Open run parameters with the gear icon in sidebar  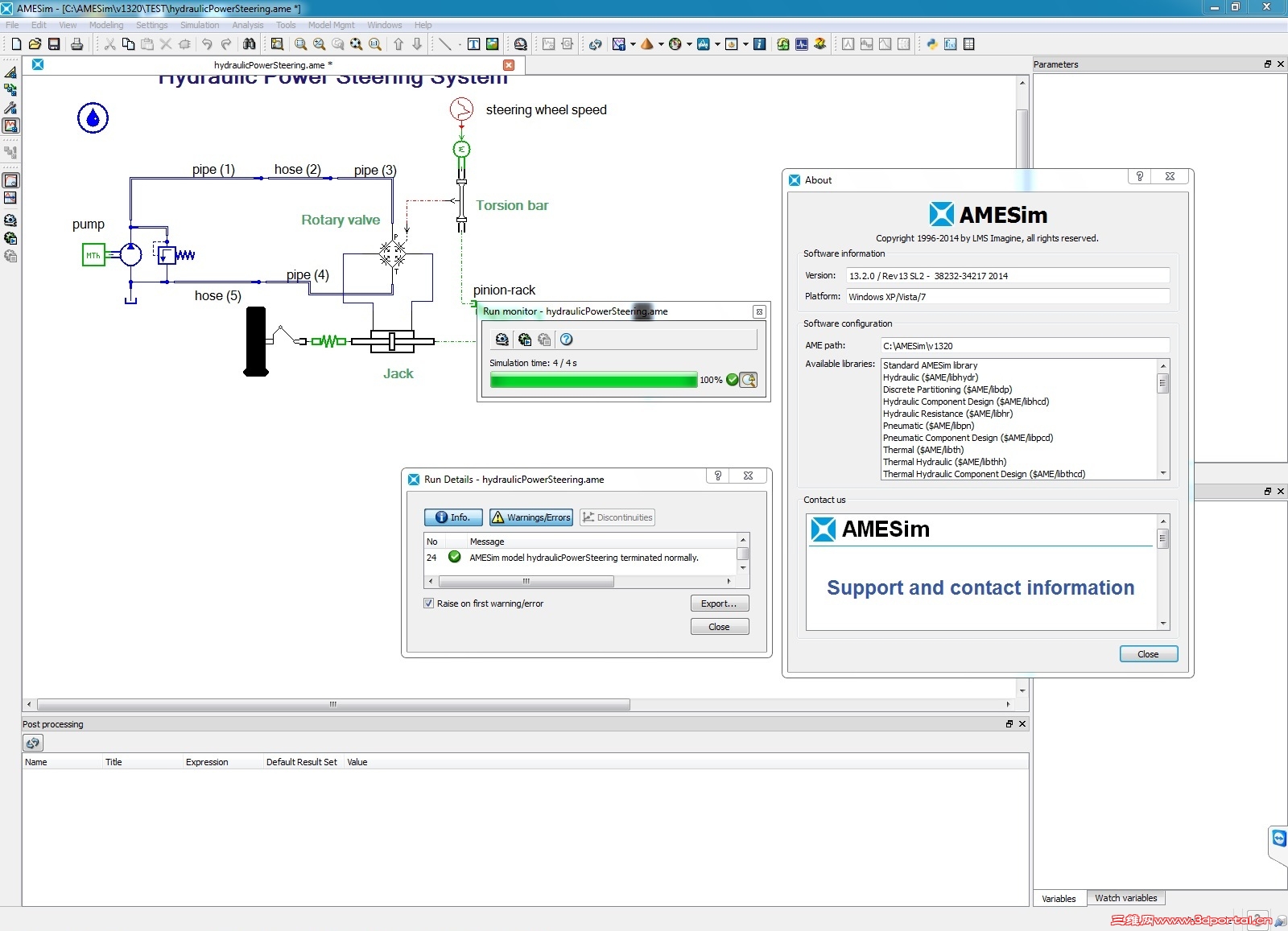pyautogui.click(x=10, y=220)
